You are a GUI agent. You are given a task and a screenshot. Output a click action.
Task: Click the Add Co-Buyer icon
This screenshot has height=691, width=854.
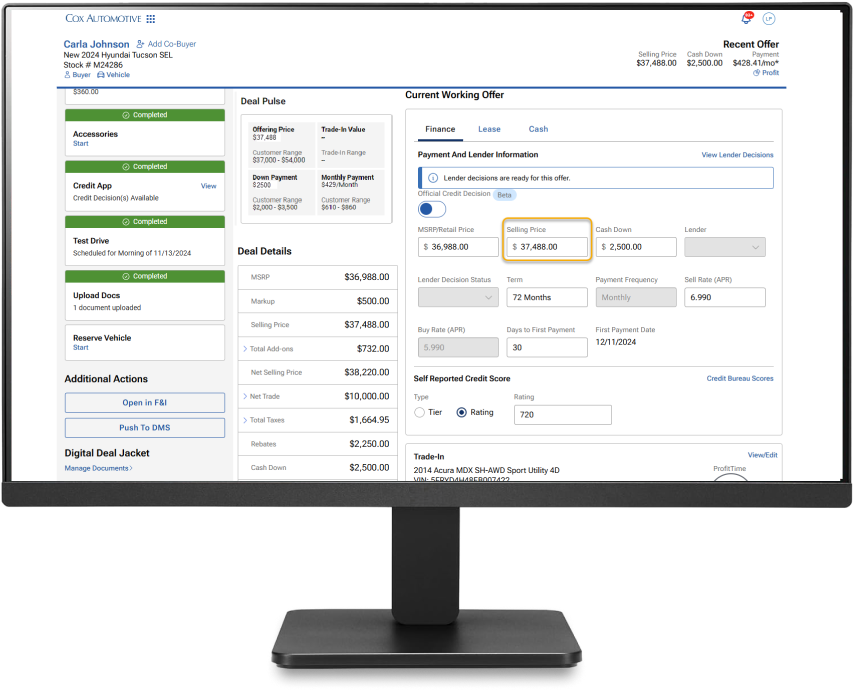pyautogui.click(x=140, y=45)
